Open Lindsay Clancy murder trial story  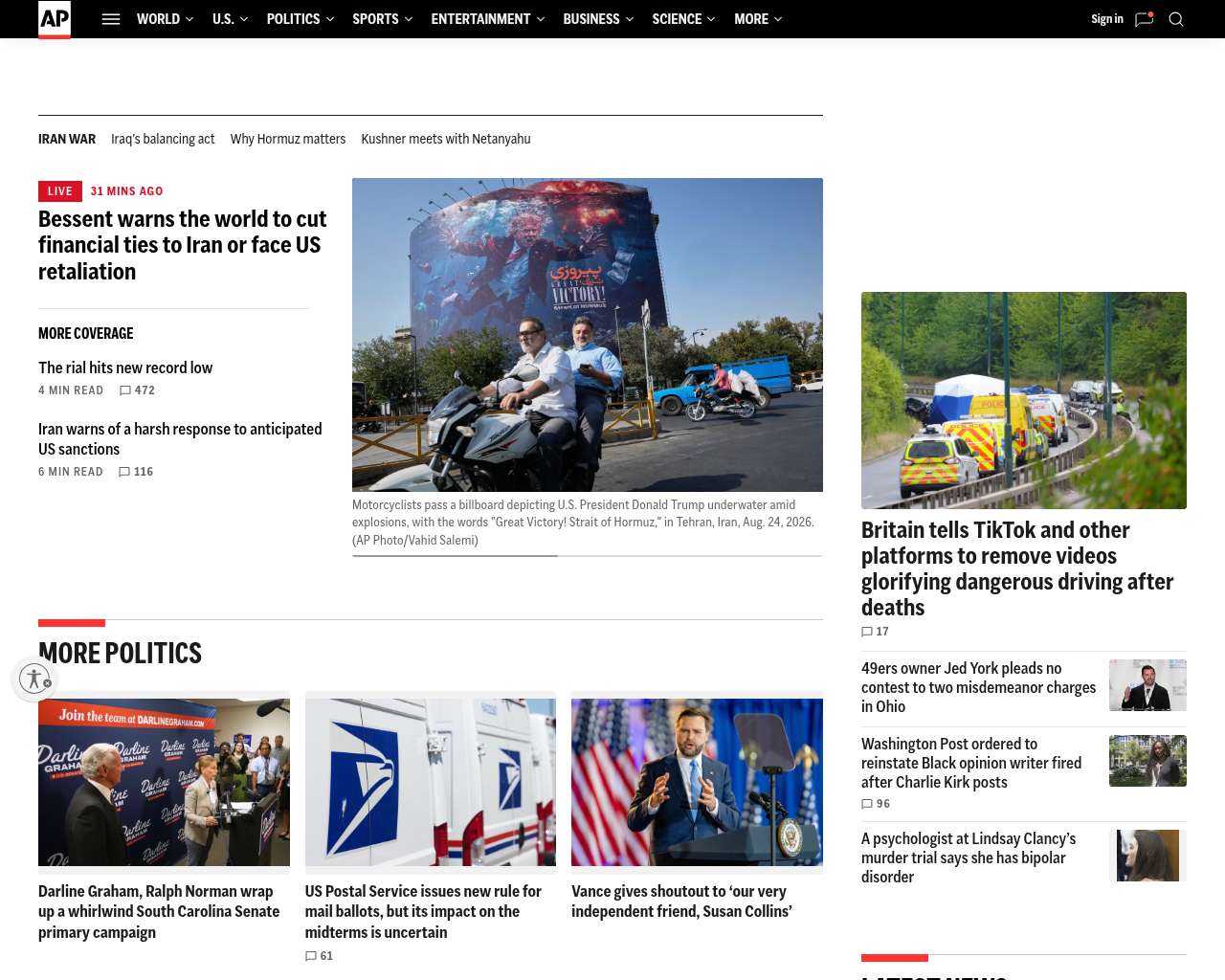(x=969, y=857)
